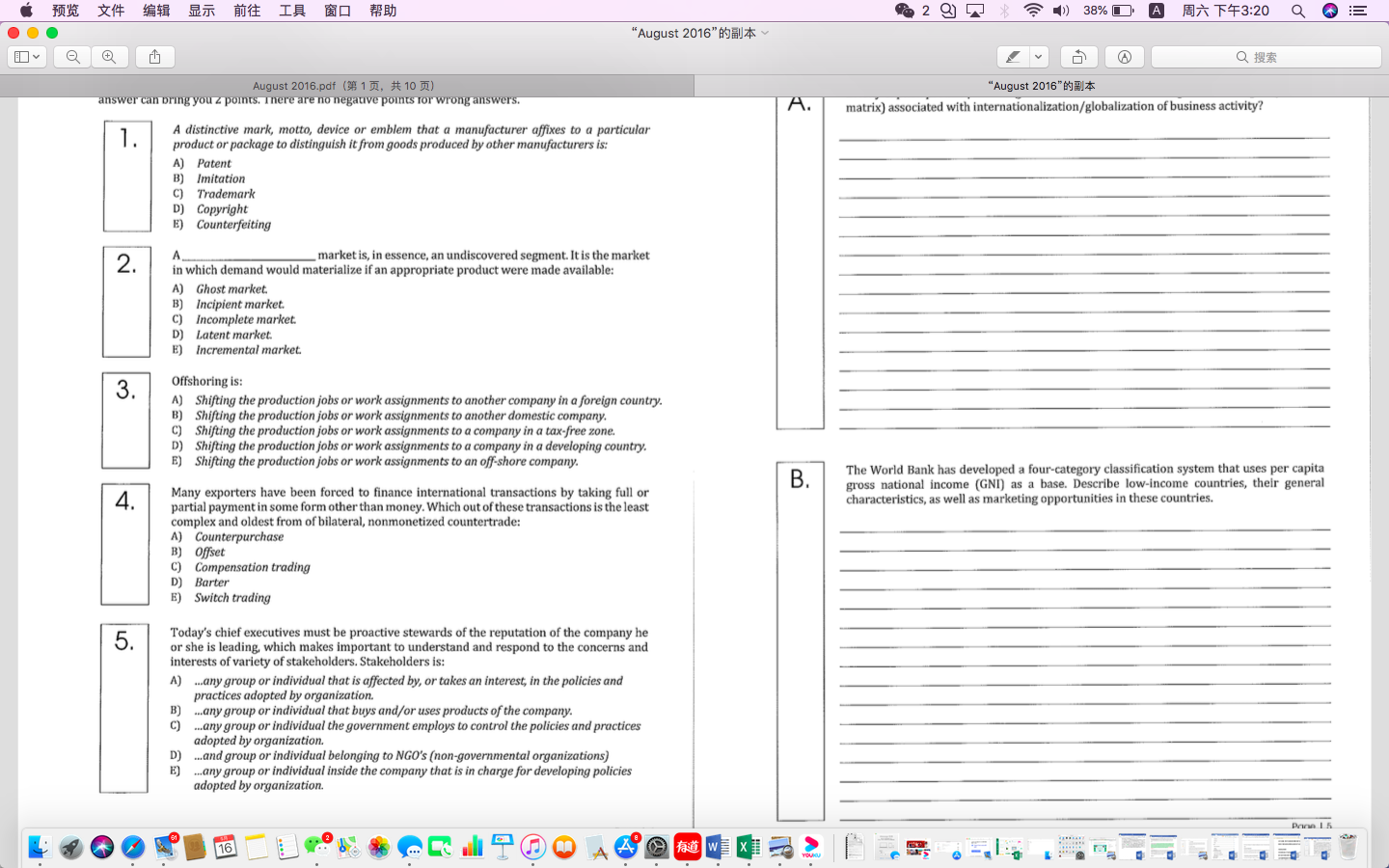Zoom out of the PDF page
Screen dimensions: 1389x868
pos(73,57)
